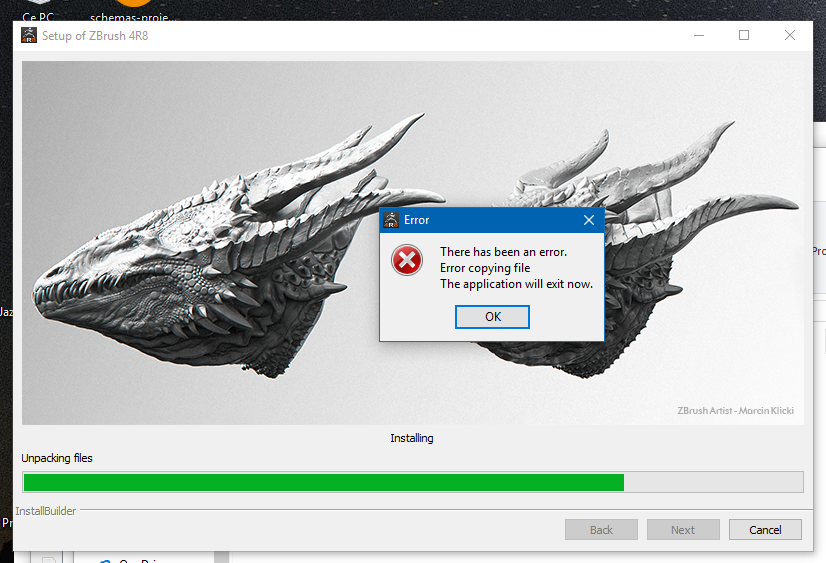Minimize the Setup of ZBrush 4R8 window
826x563 pixels.
tap(699, 35)
